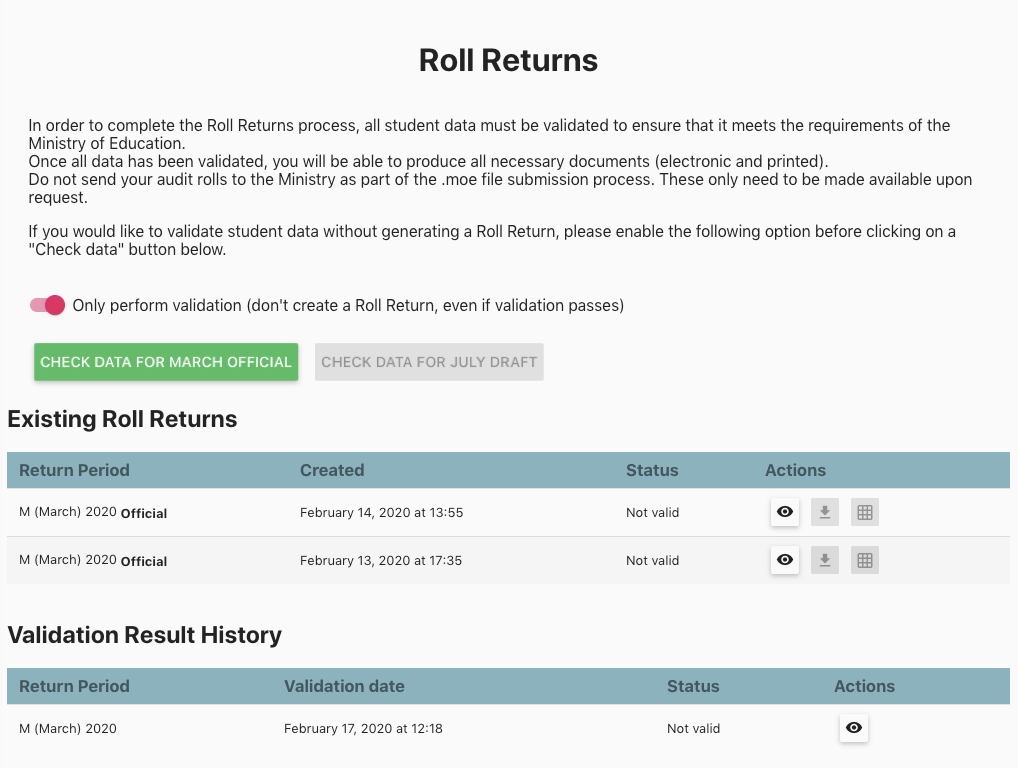View the February 17 validation result via eye icon

coord(853,728)
